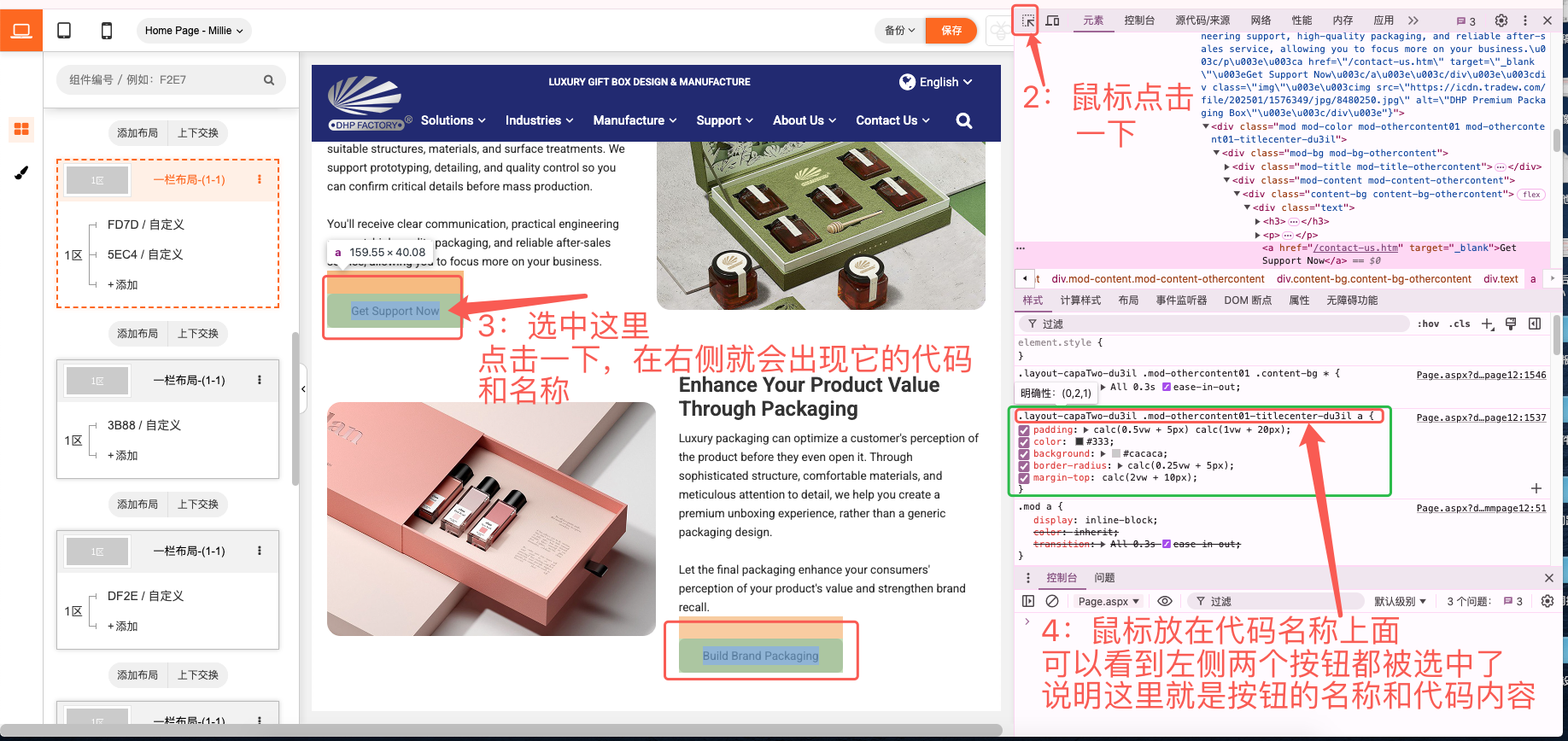
Task: Clear console with the ban icon
Action: tap(1052, 601)
